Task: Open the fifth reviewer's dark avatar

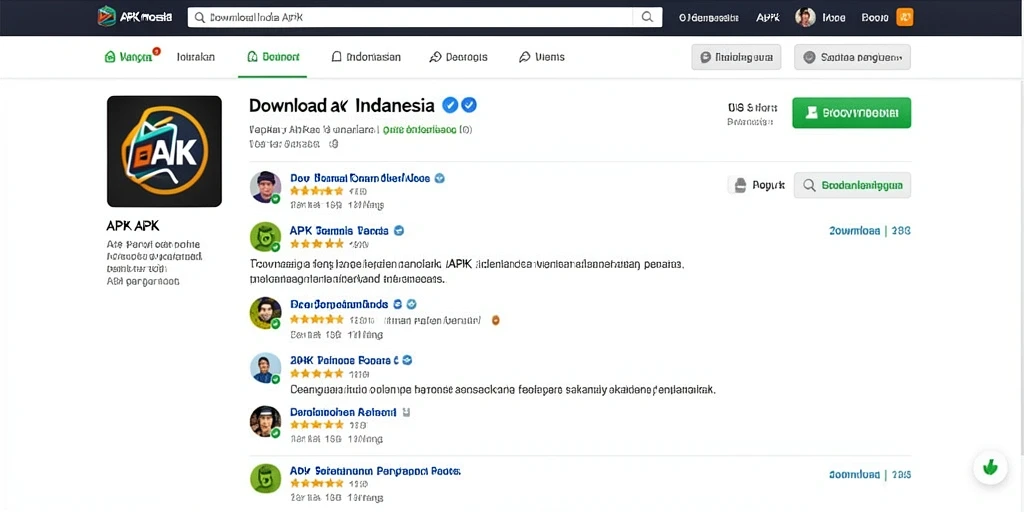Action: pyautogui.click(x=265, y=421)
